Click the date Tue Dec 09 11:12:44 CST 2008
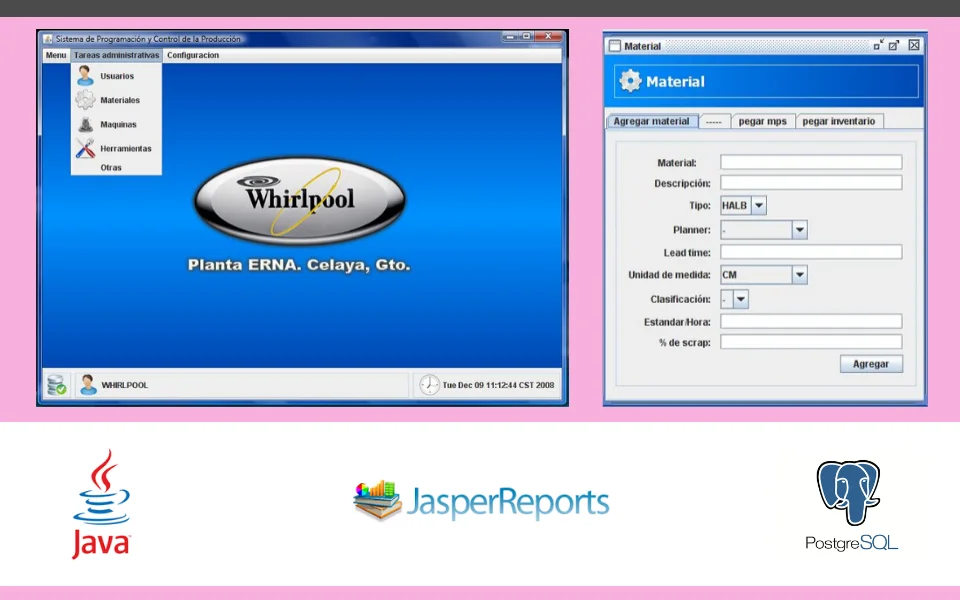The image size is (960, 600). pos(498,385)
